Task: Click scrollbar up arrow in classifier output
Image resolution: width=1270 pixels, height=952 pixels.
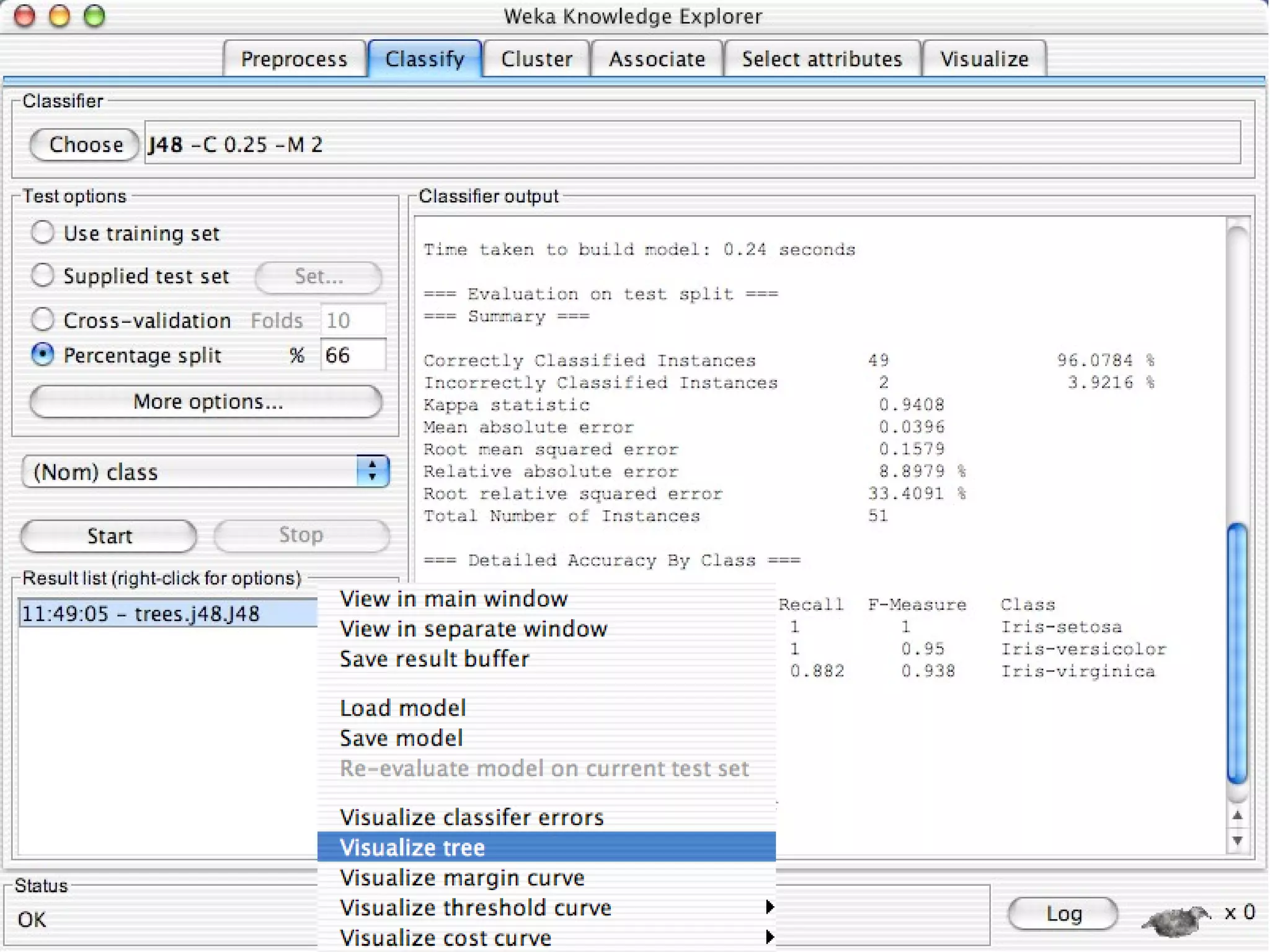Action: coord(1237,816)
